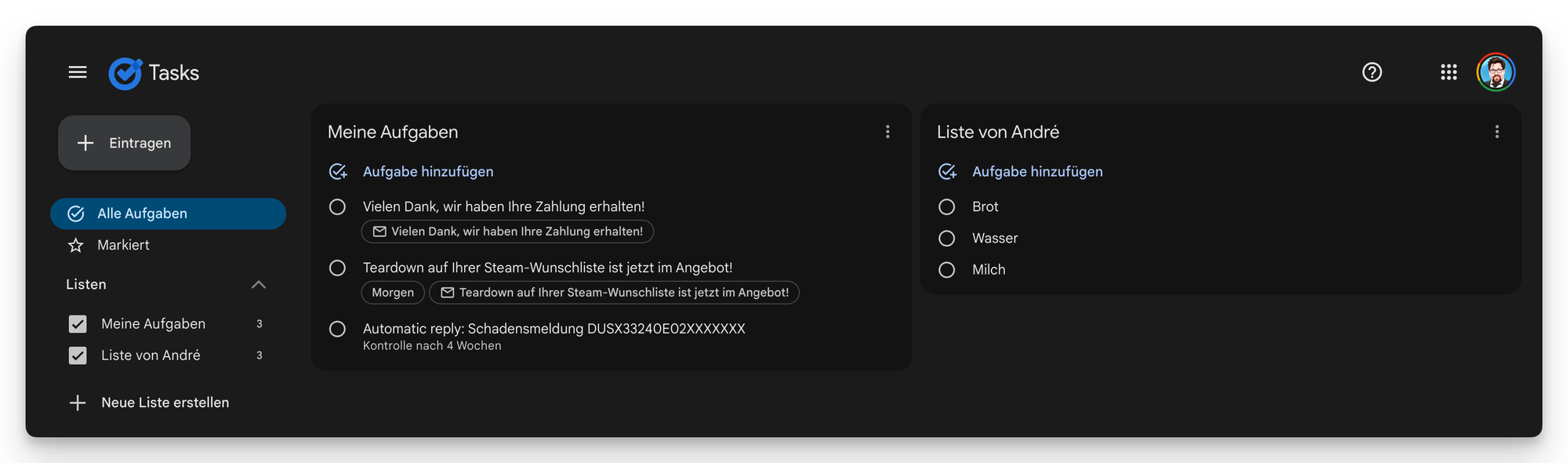Click plus icon for Neue Liste erstellen
The height and width of the screenshot is (463, 1568).
coord(78,403)
